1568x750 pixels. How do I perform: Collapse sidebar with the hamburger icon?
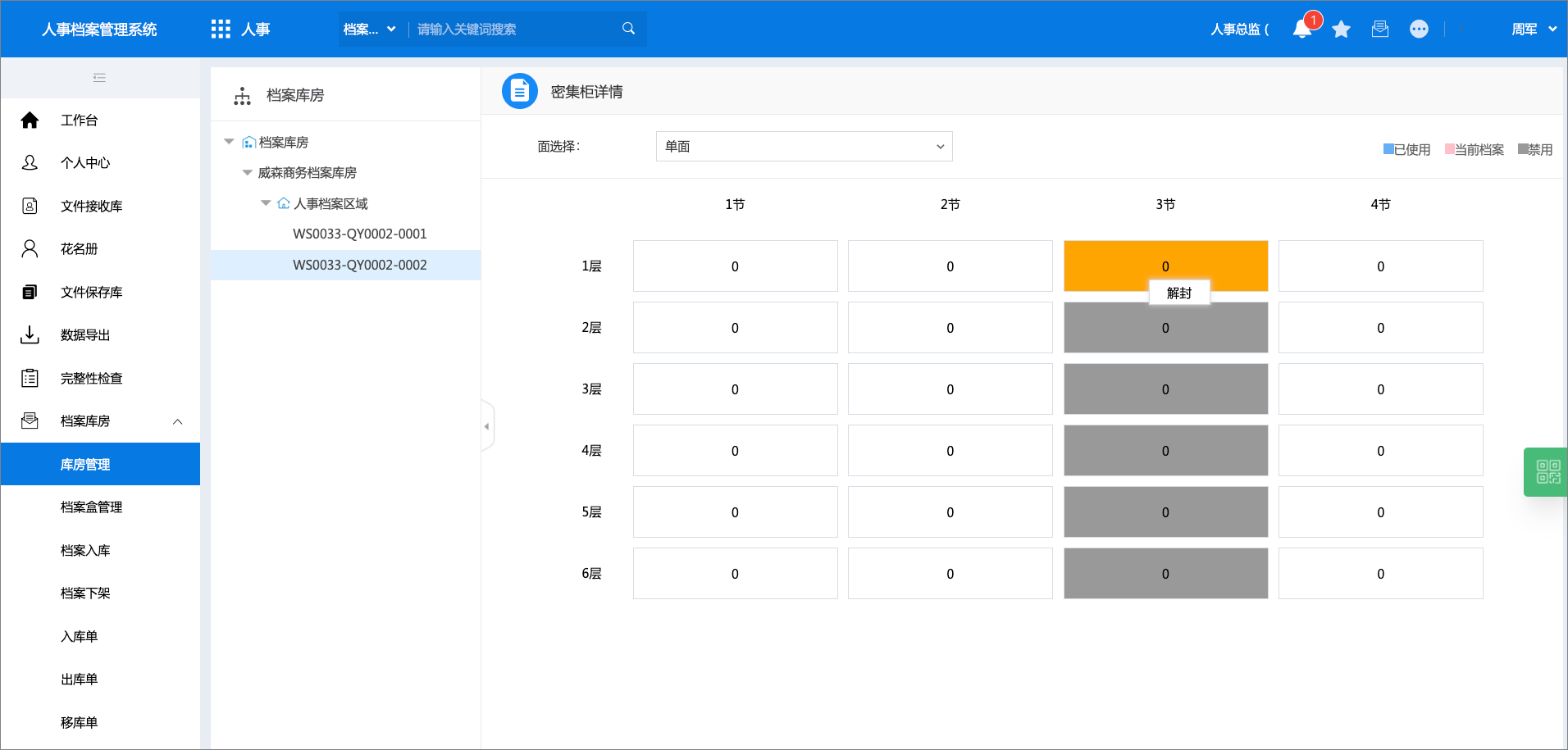pos(99,78)
